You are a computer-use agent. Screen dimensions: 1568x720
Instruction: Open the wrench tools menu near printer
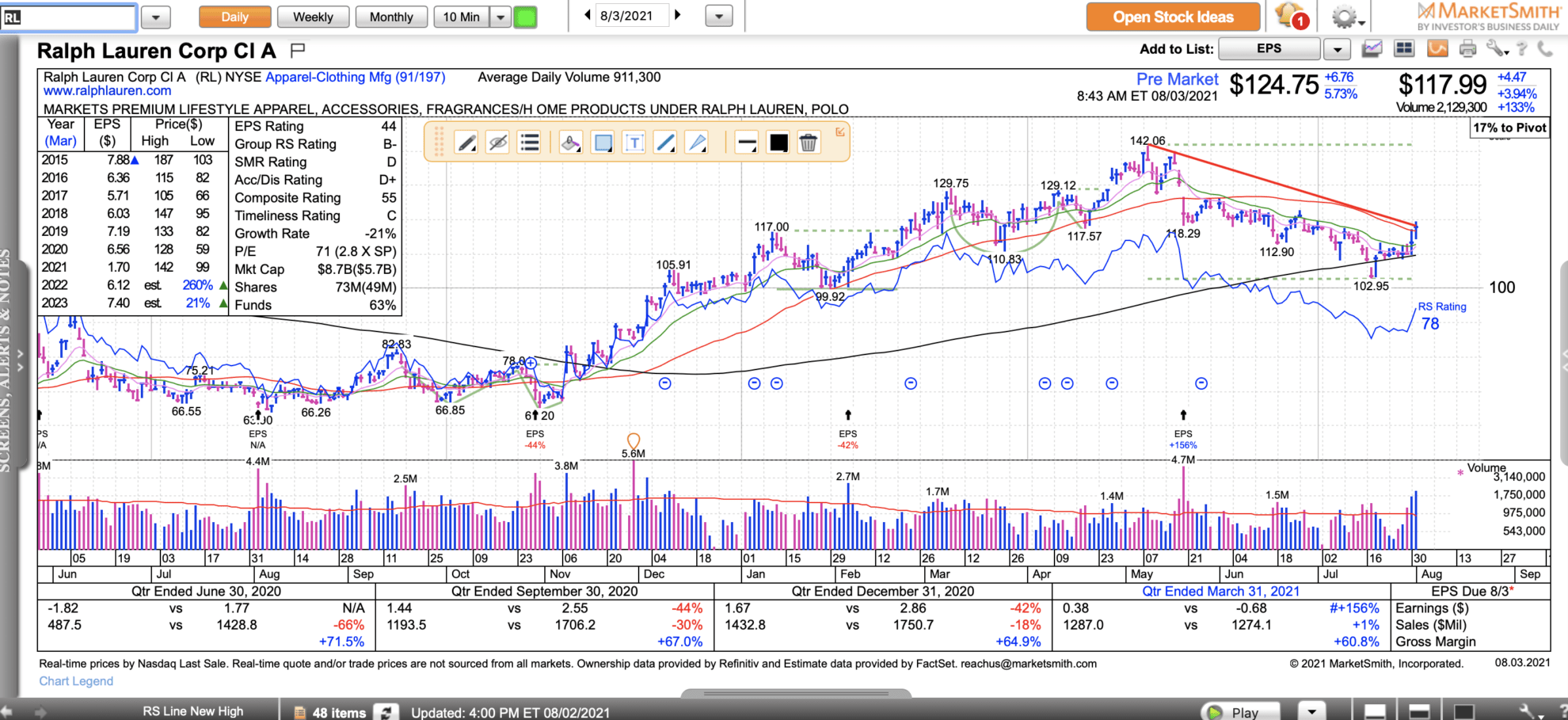pos(1496,49)
